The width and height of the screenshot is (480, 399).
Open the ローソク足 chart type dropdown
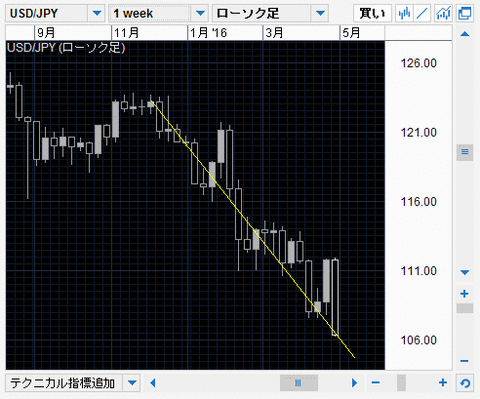click(320, 13)
